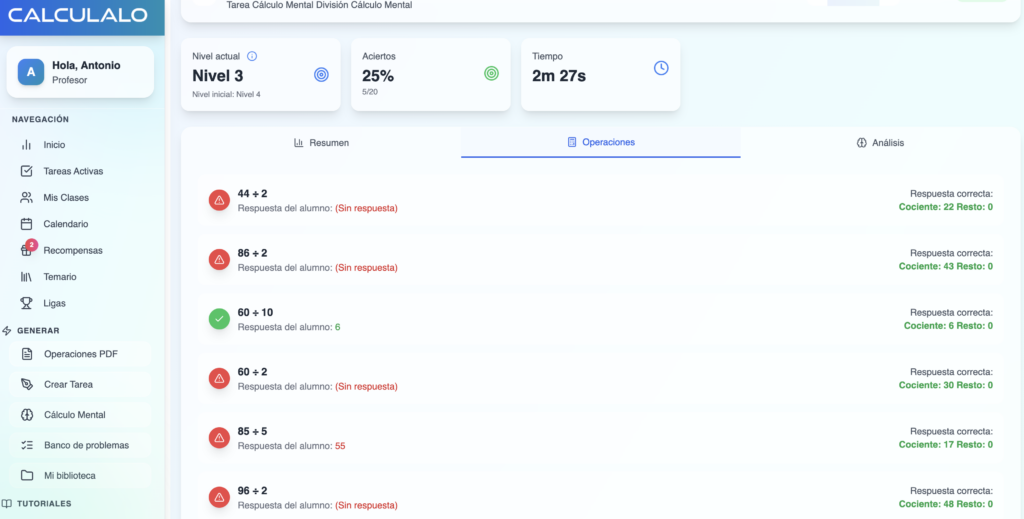This screenshot has width=1024, height=519.
Task: Click the Nivel 3 value
Action: point(217,76)
